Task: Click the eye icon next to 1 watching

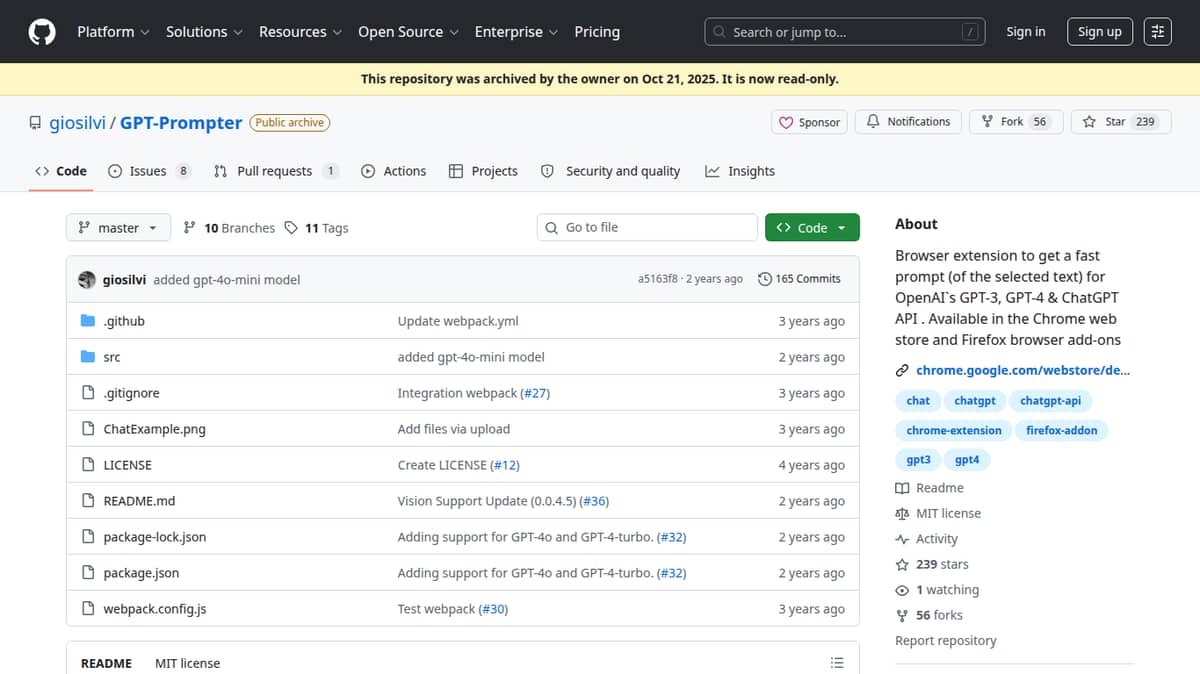Action: (x=902, y=590)
